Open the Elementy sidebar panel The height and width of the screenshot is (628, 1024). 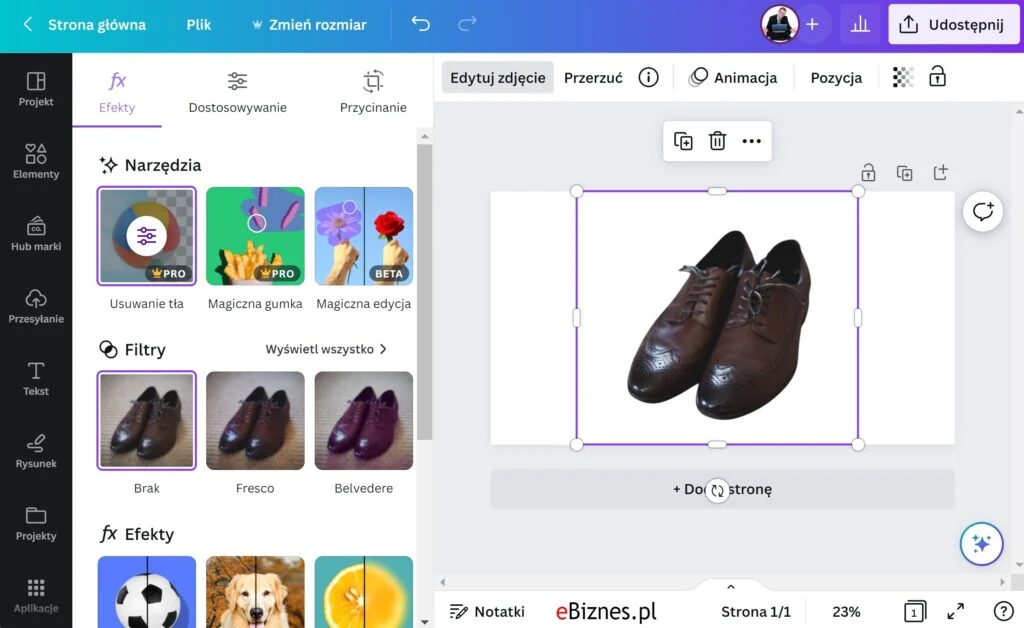tap(36, 161)
